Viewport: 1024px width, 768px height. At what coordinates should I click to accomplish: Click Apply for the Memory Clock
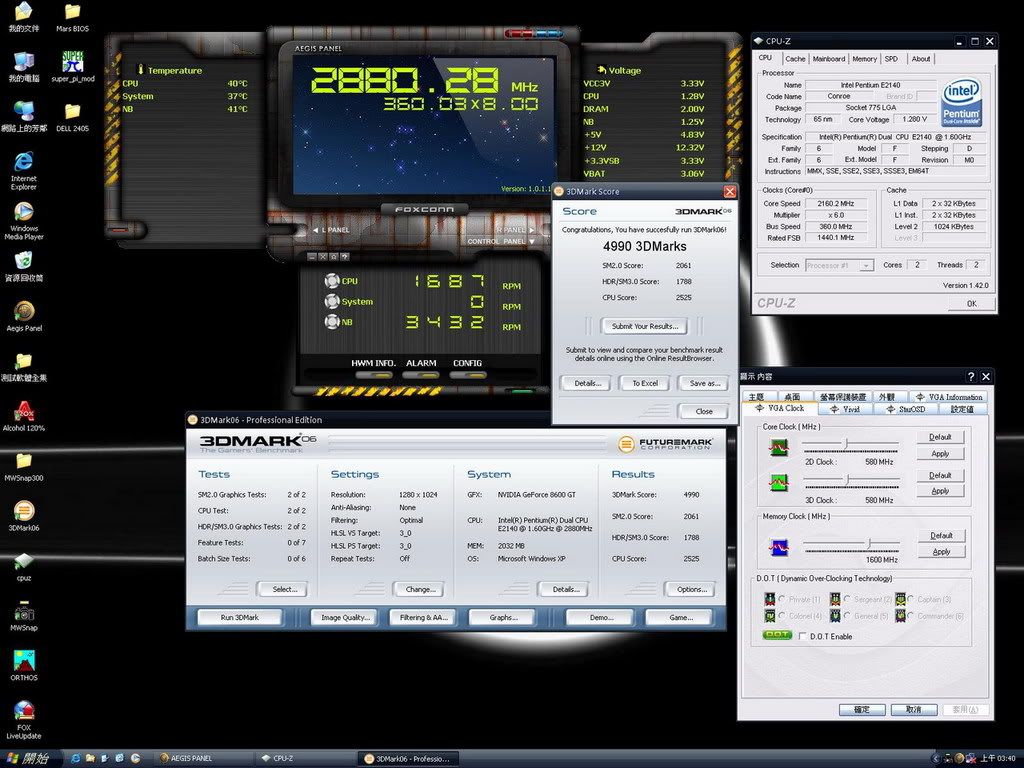click(941, 552)
